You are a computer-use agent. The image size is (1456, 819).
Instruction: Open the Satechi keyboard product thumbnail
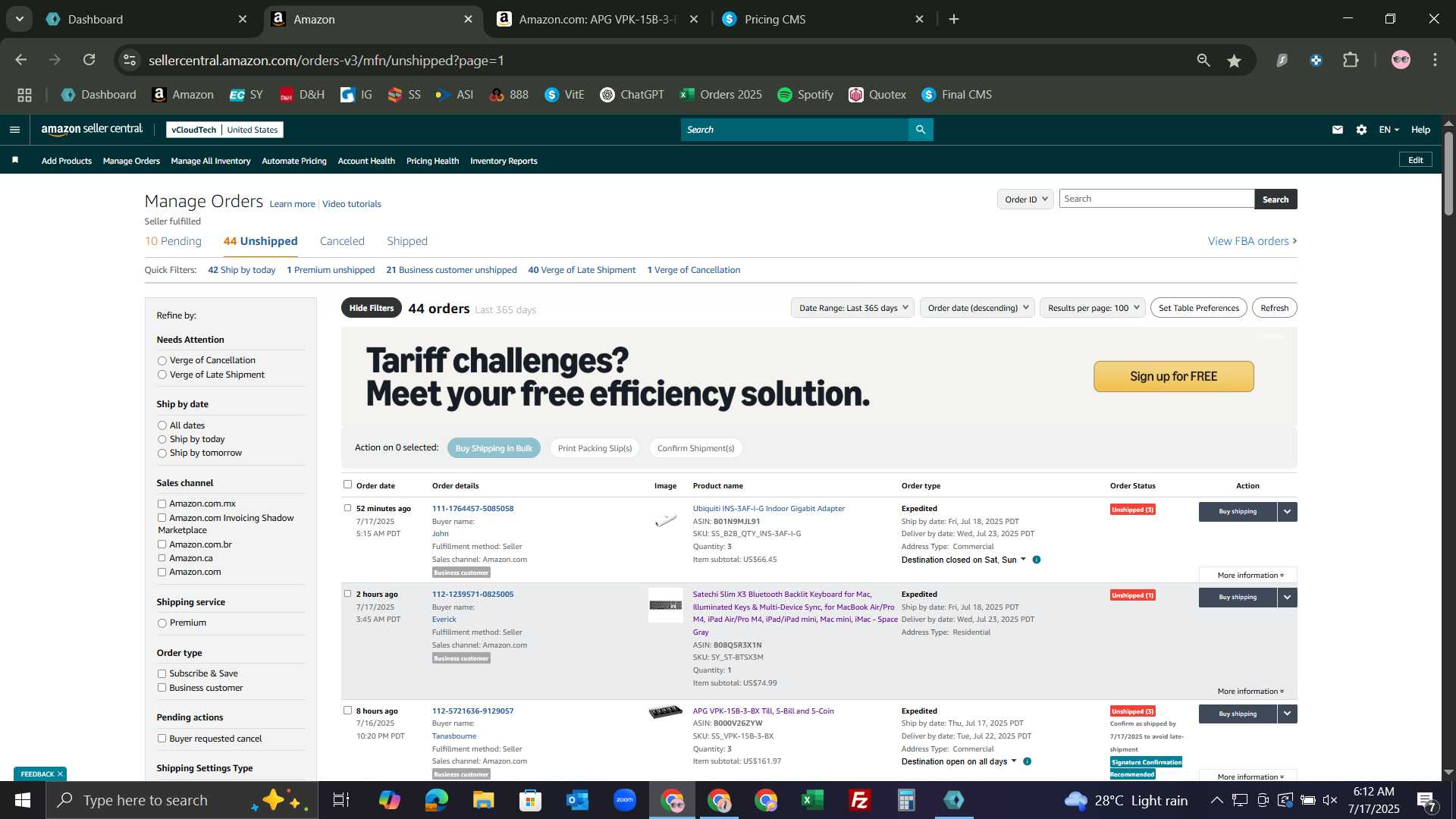(665, 605)
